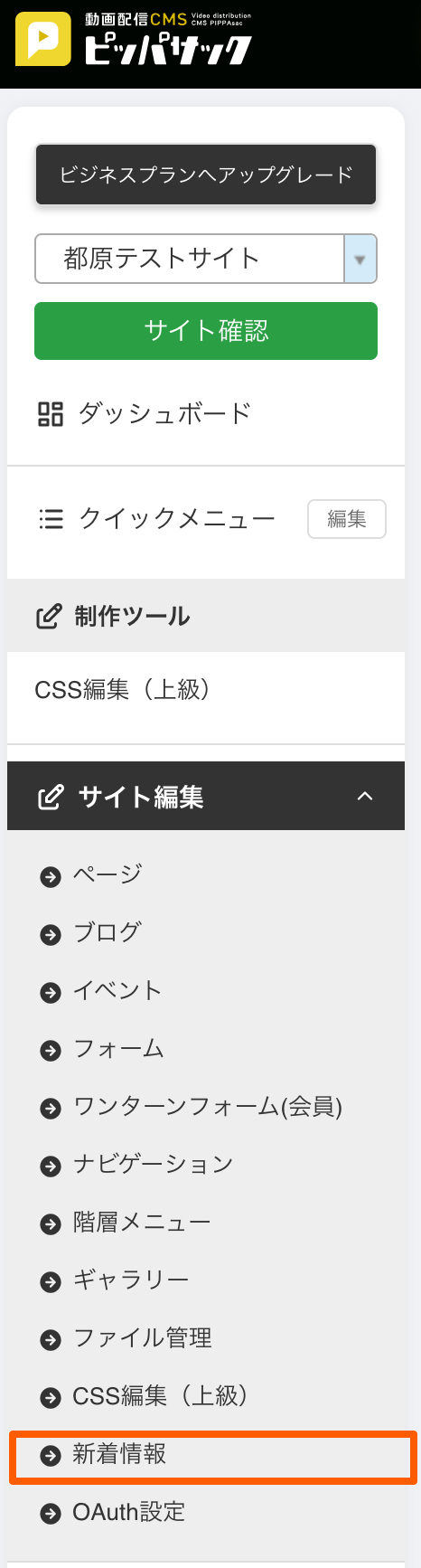Click the dashboard grid icon

(51, 414)
